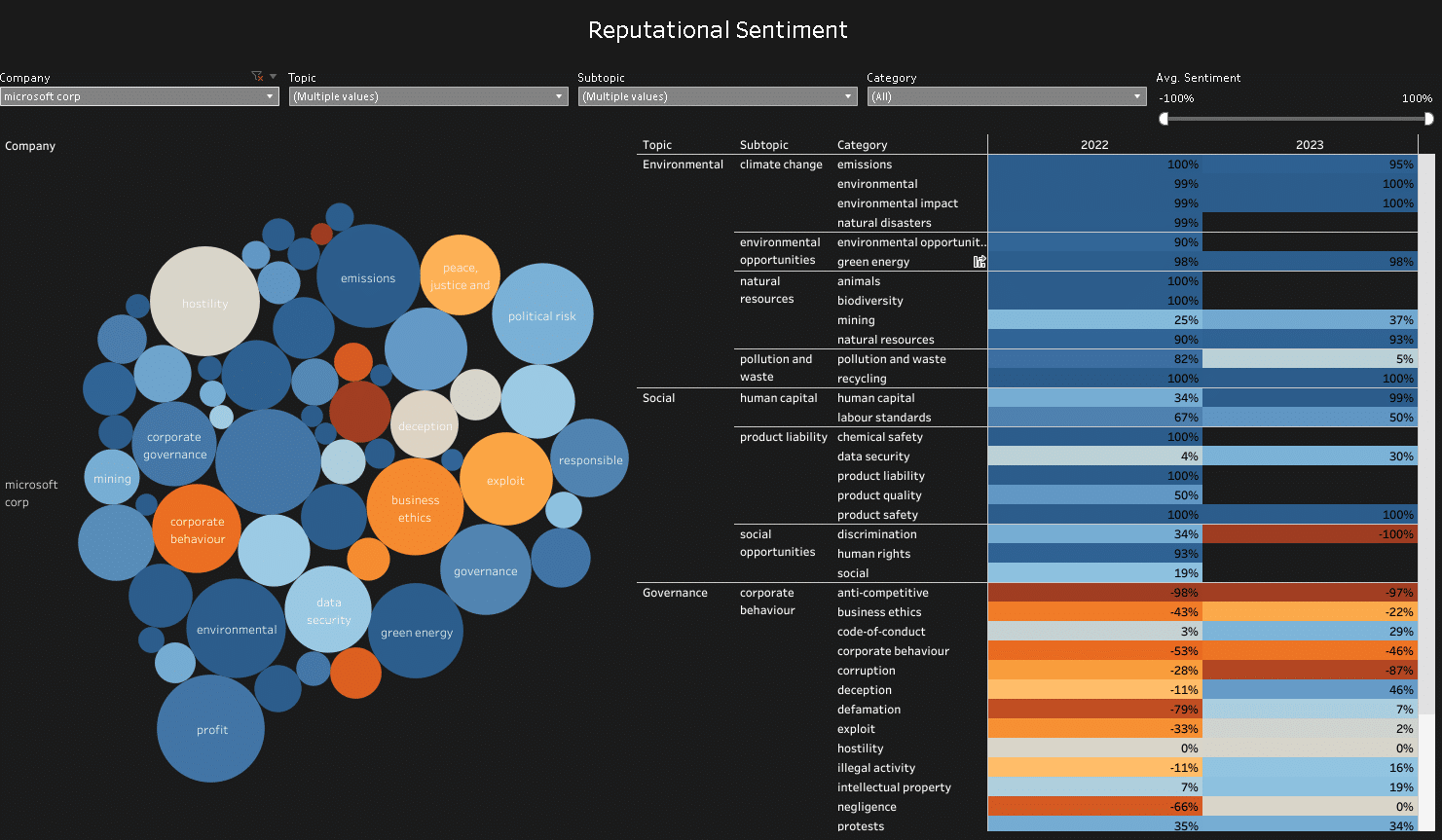Screen dimensions: 1442x840
Task: Select the governance bubble
Action: [x=485, y=569]
